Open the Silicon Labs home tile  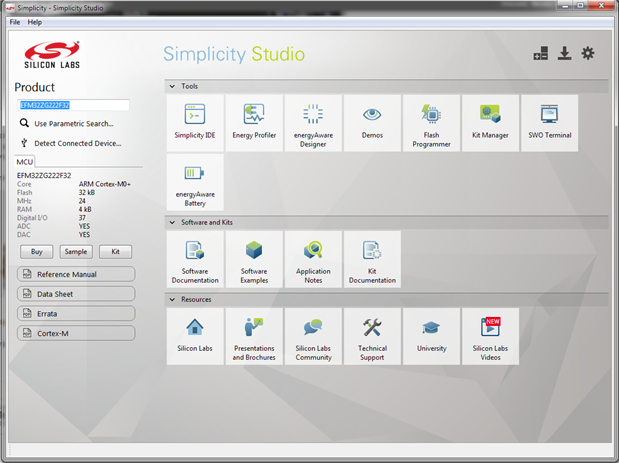coord(195,336)
